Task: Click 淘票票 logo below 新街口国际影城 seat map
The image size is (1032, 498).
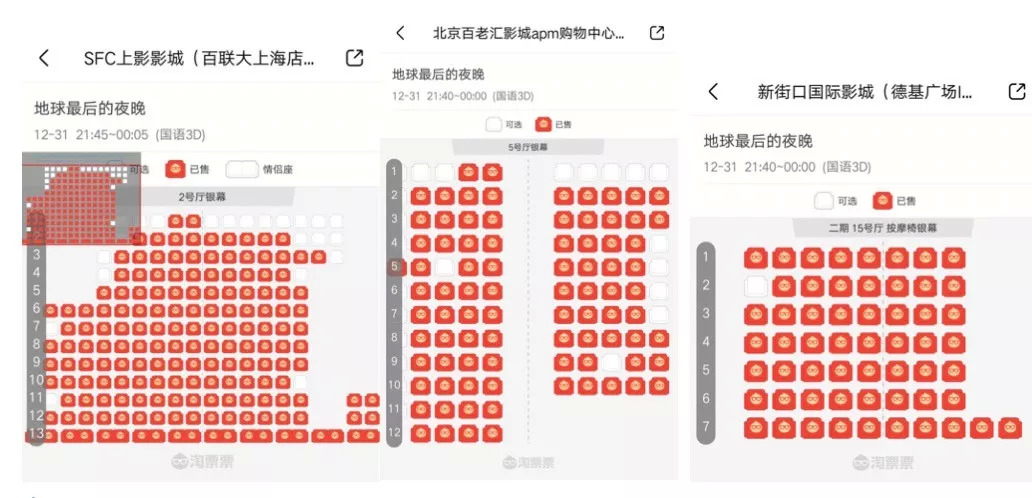Action: coord(883,462)
